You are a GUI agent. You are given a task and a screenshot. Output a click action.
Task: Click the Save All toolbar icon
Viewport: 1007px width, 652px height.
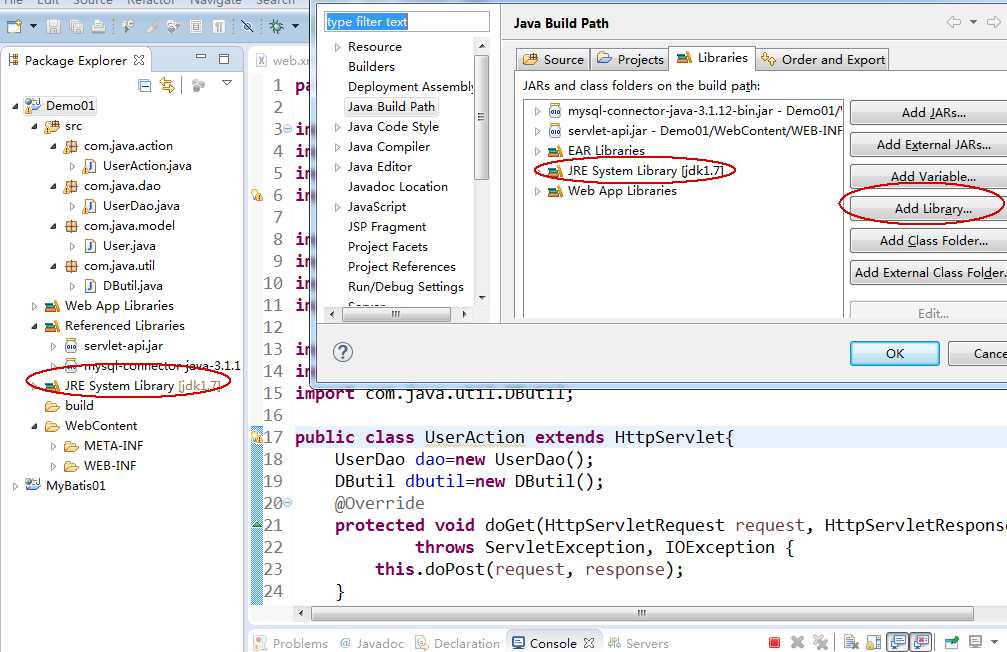click(x=76, y=26)
